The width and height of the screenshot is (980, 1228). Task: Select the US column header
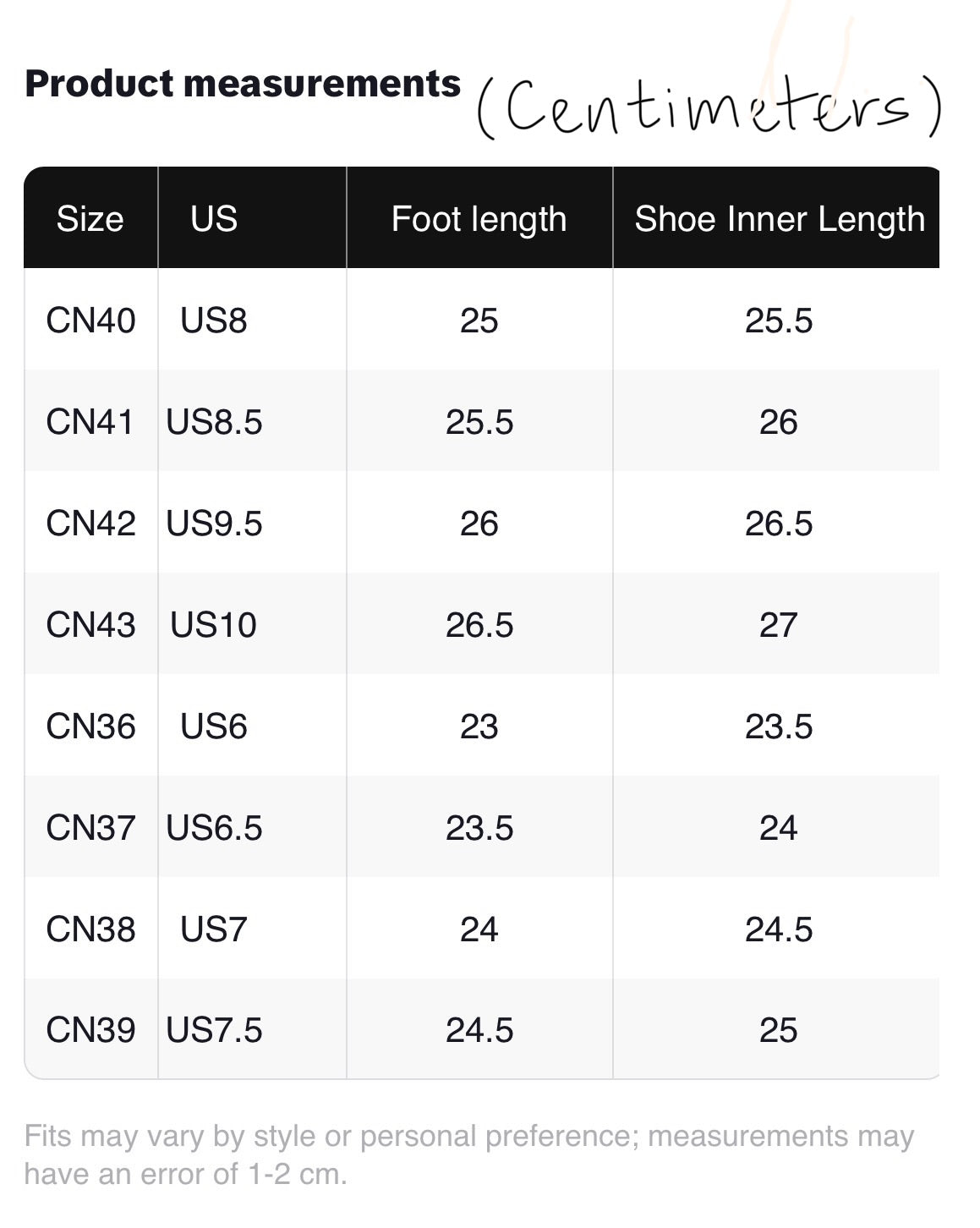[214, 219]
